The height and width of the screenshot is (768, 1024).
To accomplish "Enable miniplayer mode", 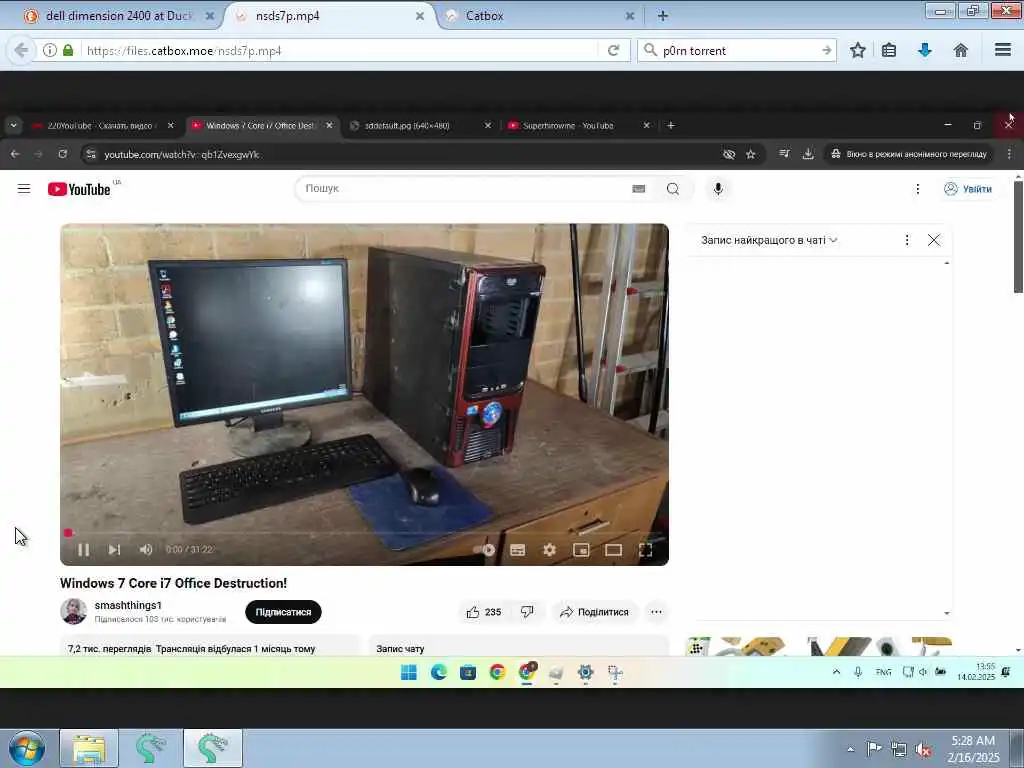I will point(581,550).
